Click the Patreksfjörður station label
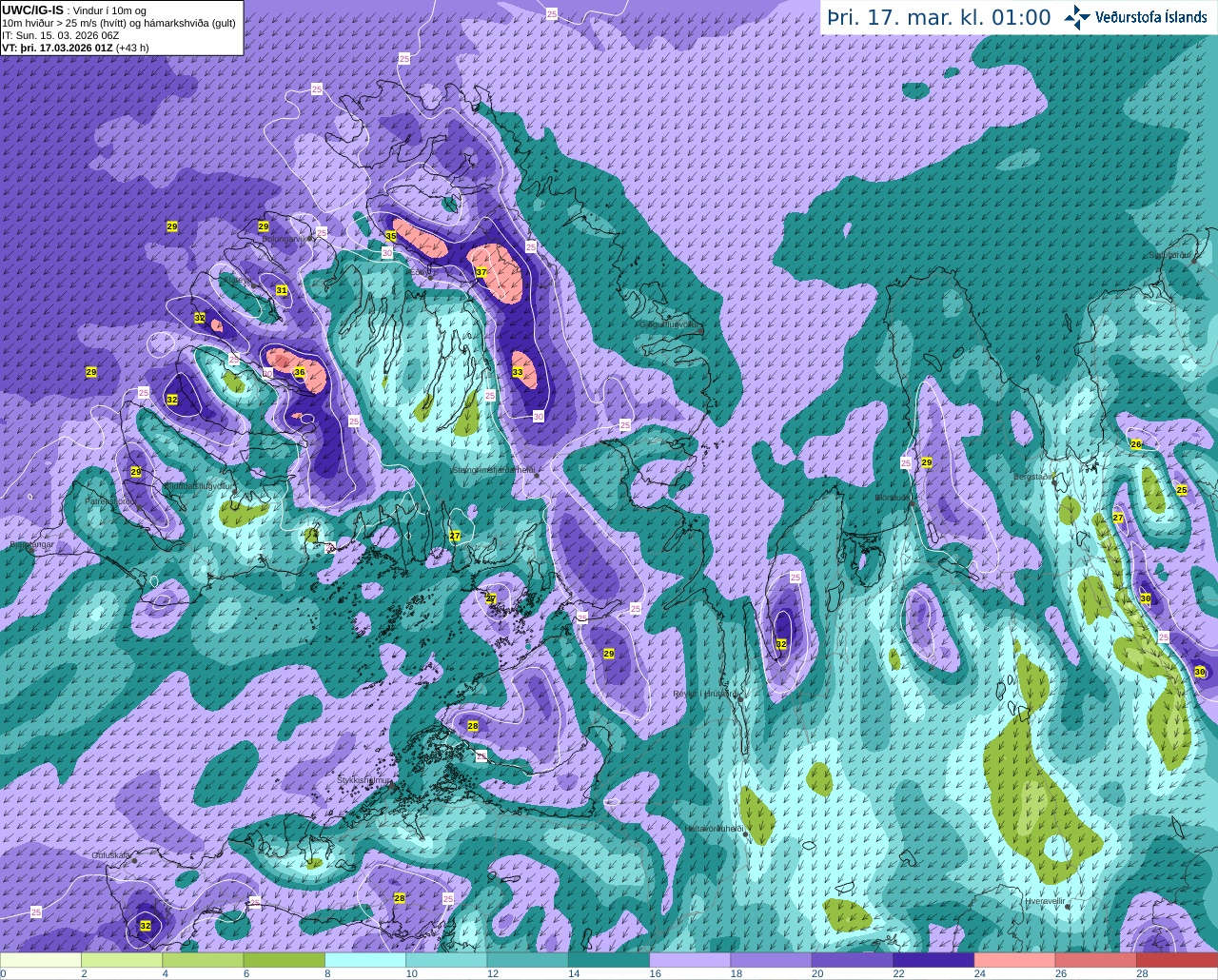 (x=111, y=500)
